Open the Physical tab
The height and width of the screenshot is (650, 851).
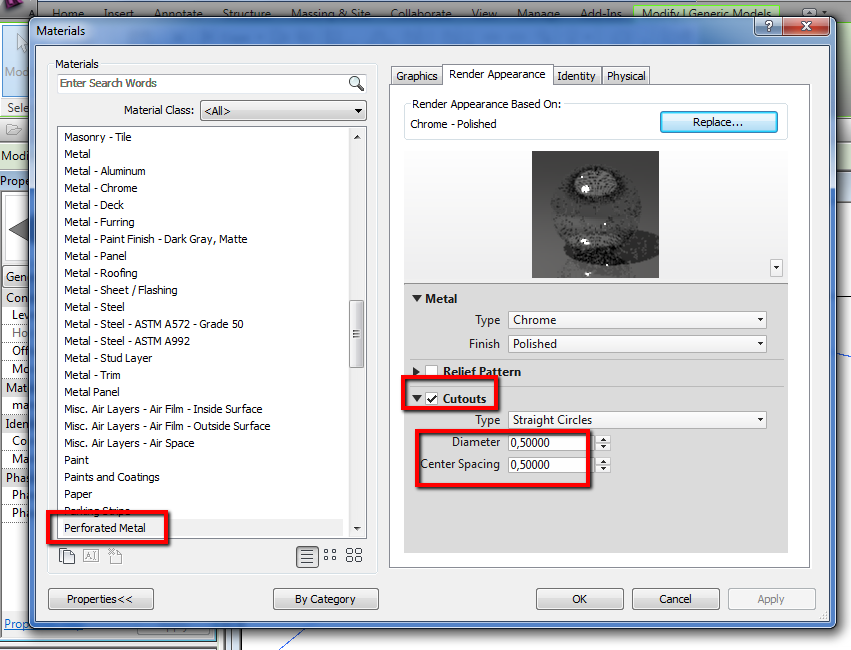click(x=626, y=76)
